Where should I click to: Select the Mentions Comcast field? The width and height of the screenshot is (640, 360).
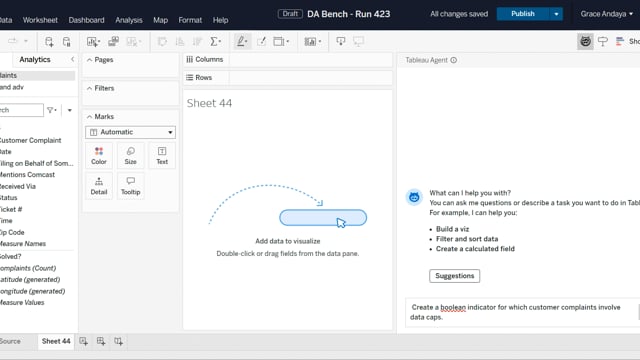pos(27,175)
